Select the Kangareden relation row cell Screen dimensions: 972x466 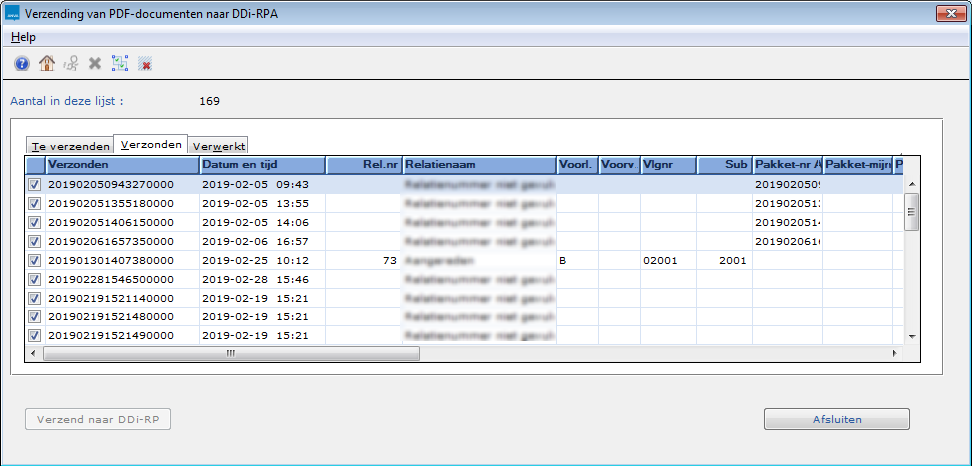pyautogui.click(x=478, y=260)
